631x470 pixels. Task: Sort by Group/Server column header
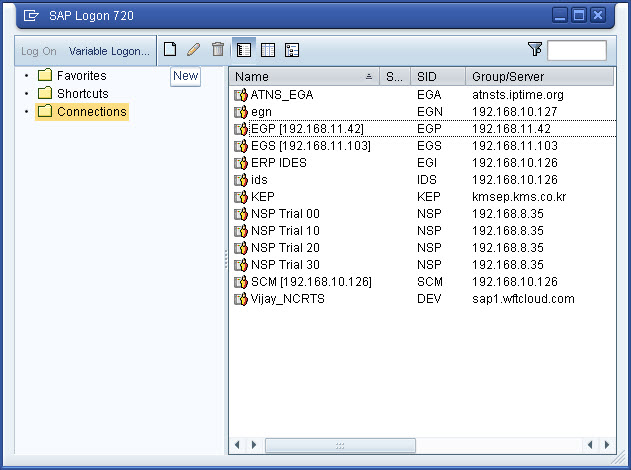pos(540,76)
